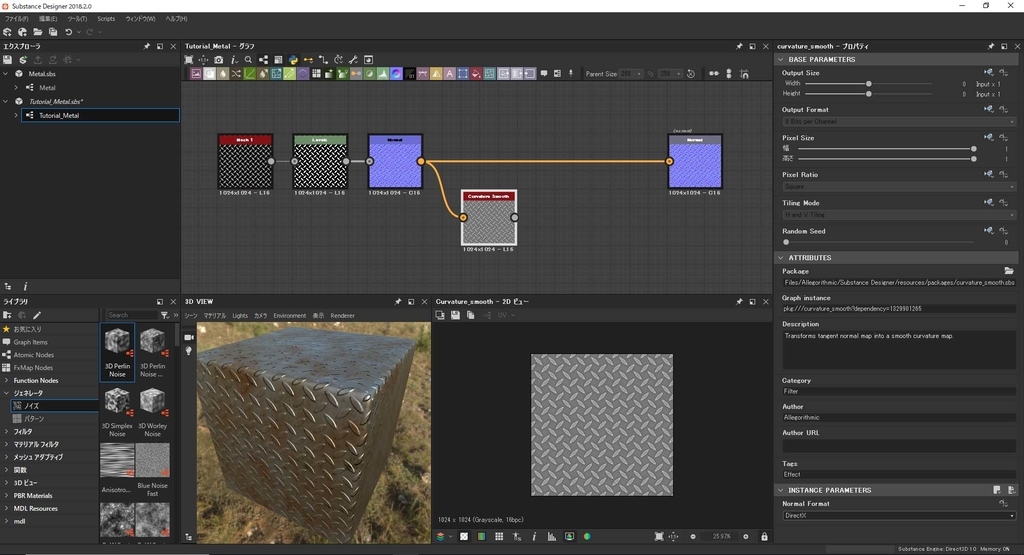Toggle the tiling grid icon in 2D view
The image size is (1024, 555).
(499, 537)
